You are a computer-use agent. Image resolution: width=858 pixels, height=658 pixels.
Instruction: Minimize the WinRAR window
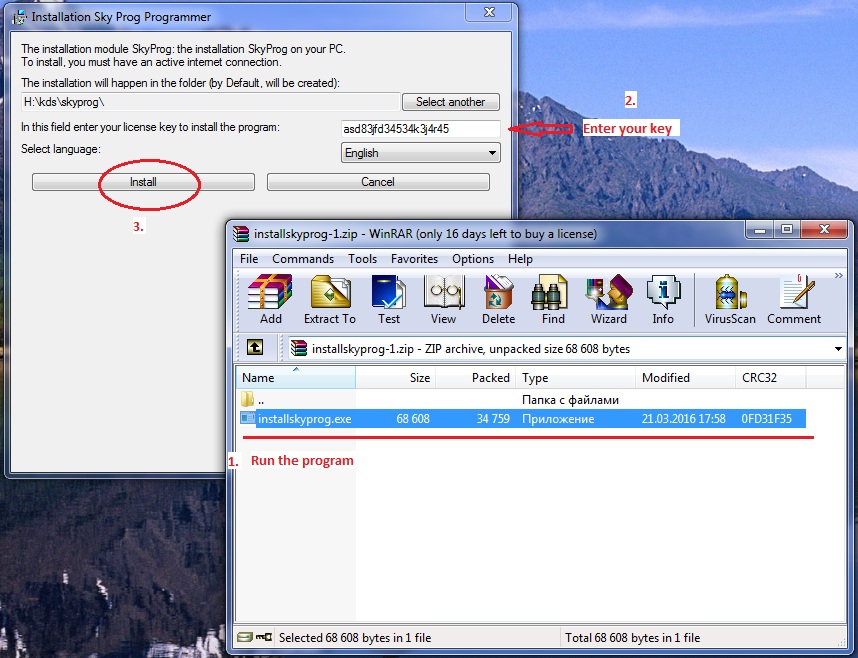(x=760, y=230)
